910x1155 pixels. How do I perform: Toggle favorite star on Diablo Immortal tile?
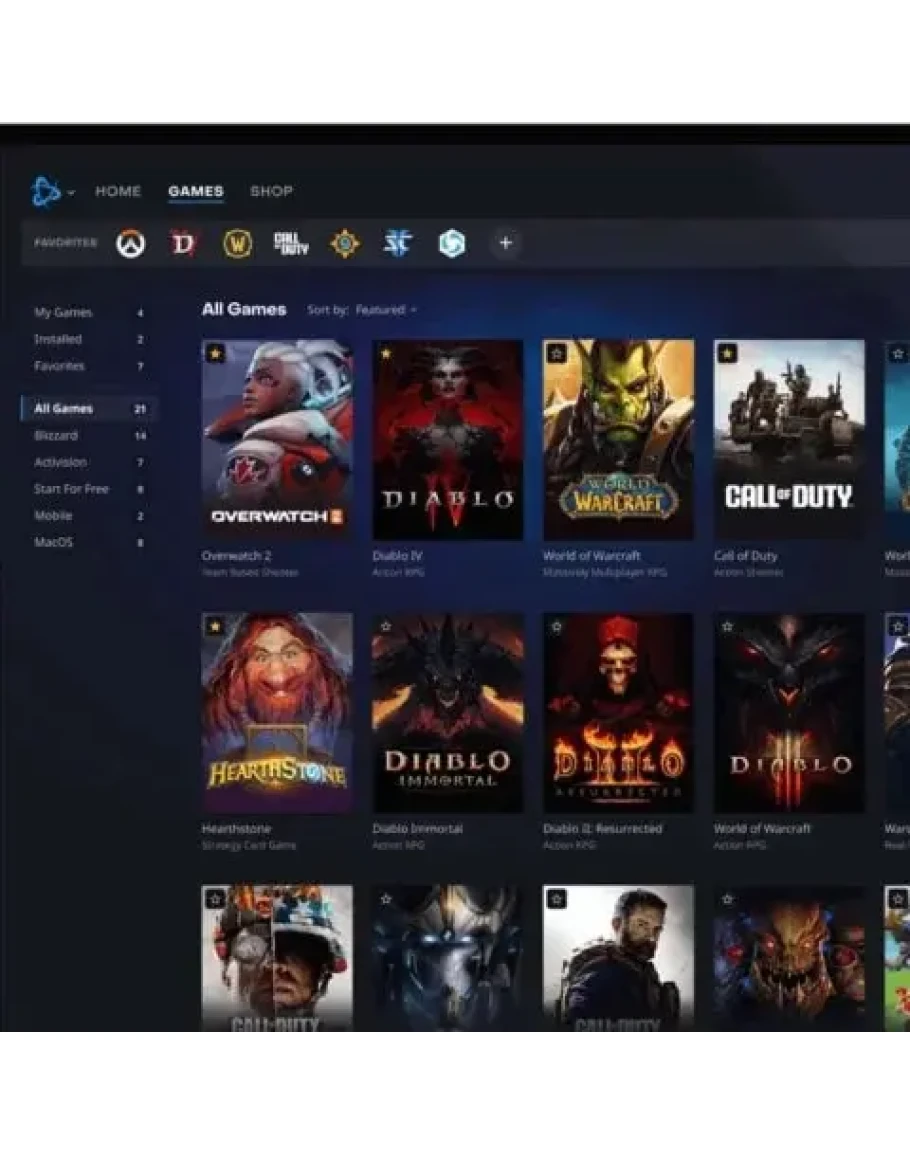click(386, 627)
